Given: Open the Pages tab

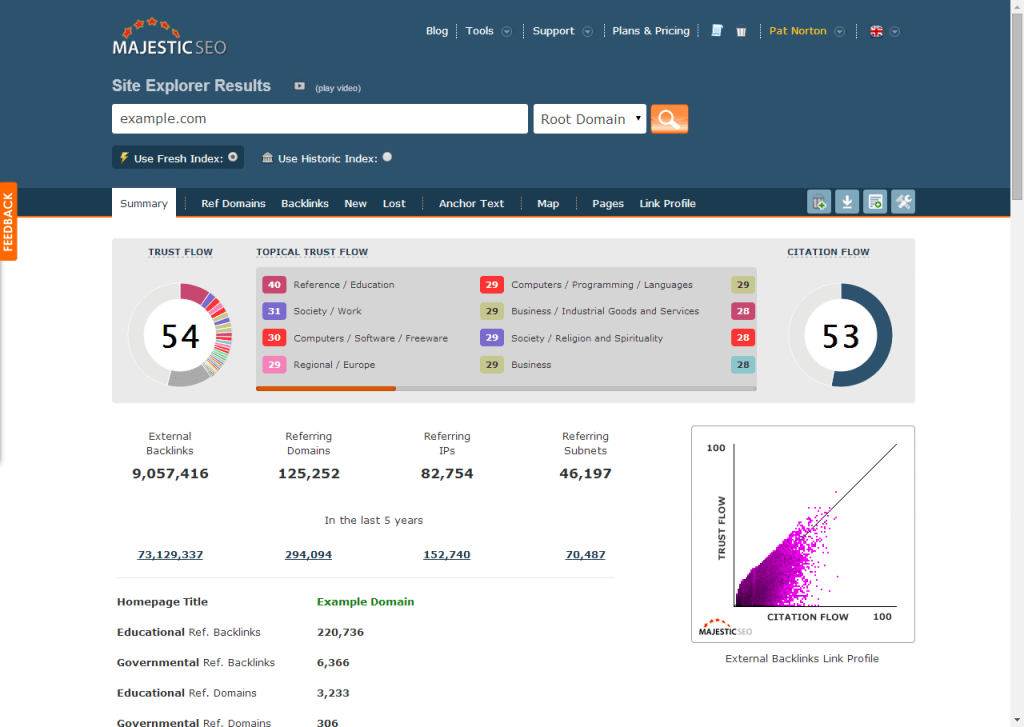Looking at the screenshot, I should pyautogui.click(x=608, y=203).
